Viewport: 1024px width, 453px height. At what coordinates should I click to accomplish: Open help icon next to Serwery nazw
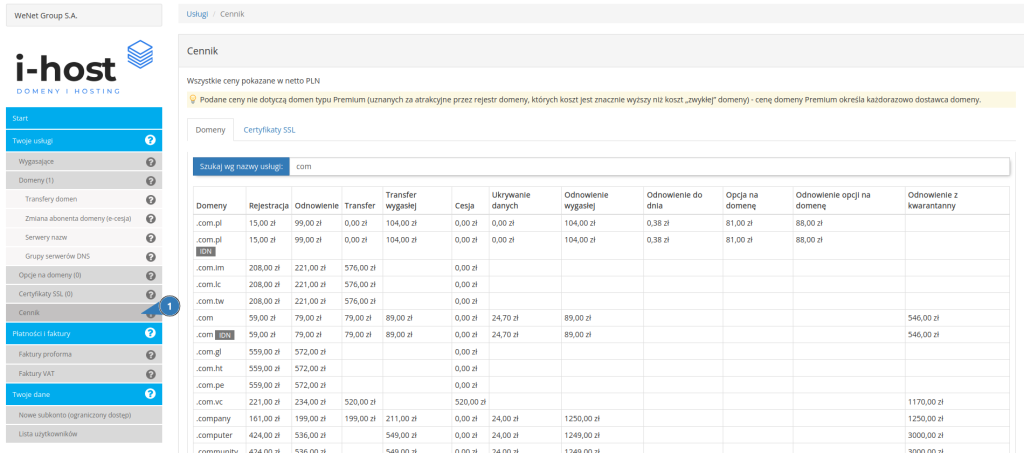pos(151,238)
